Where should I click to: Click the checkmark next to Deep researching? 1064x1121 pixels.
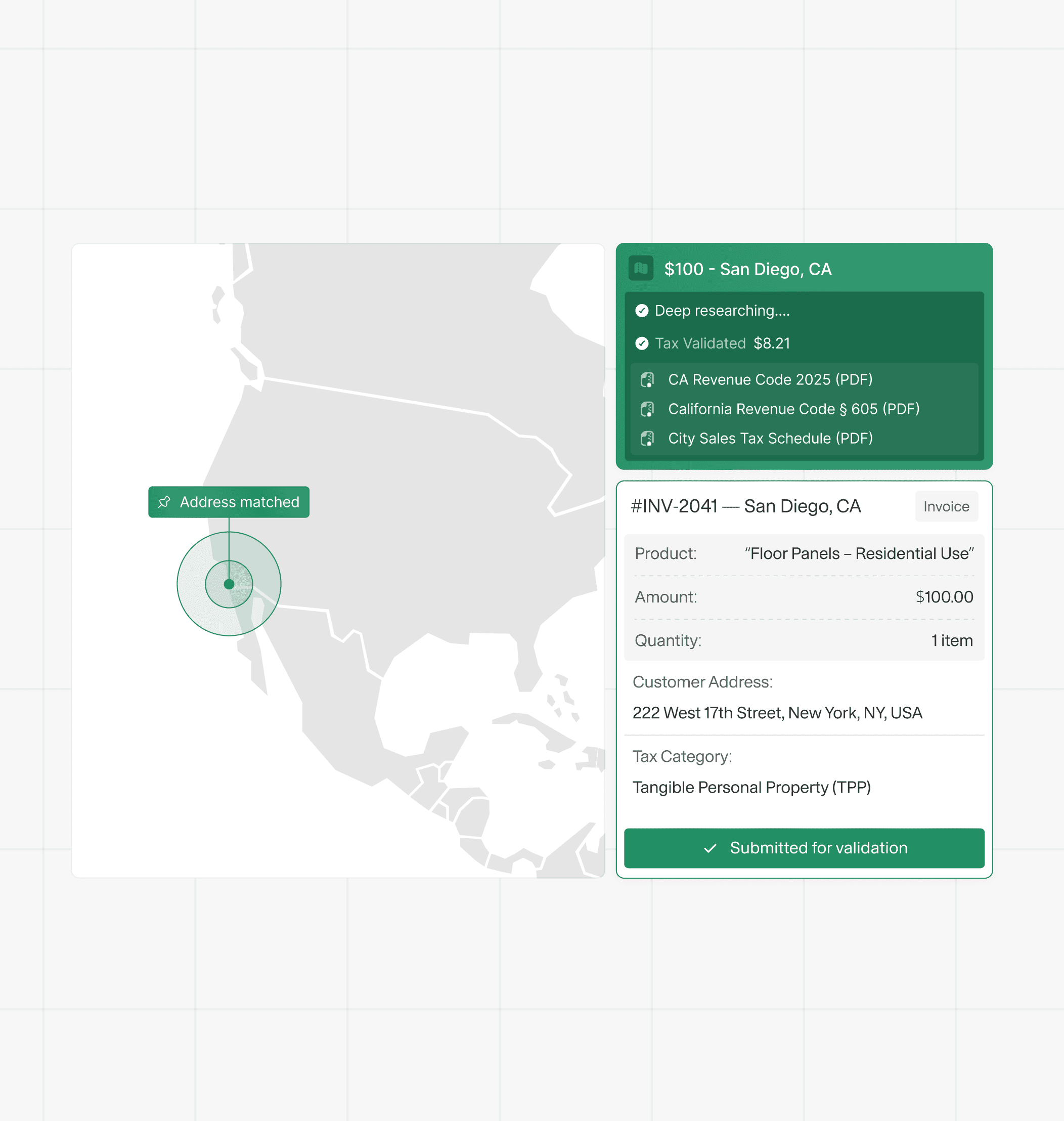(641, 310)
